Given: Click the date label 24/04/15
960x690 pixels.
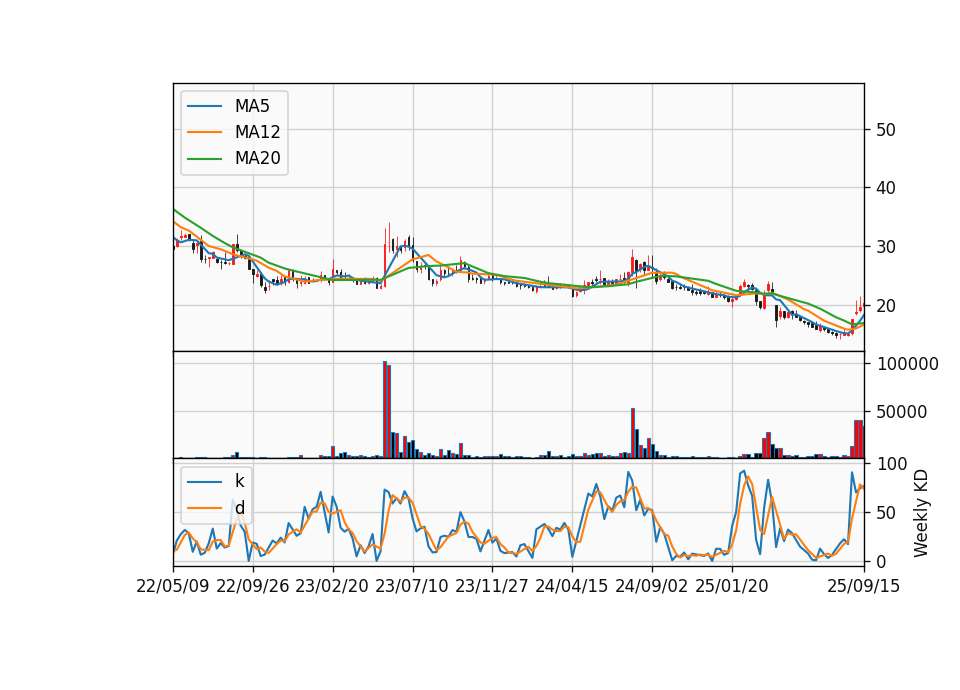Looking at the screenshot, I should point(572,586).
